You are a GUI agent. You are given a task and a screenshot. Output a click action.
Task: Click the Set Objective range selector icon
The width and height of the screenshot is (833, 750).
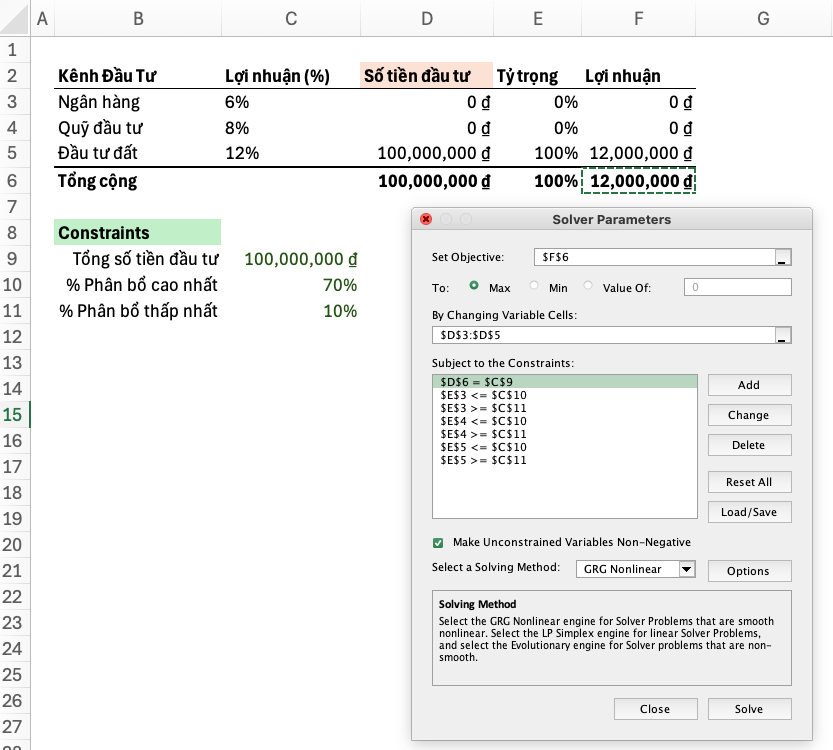tap(783, 258)
